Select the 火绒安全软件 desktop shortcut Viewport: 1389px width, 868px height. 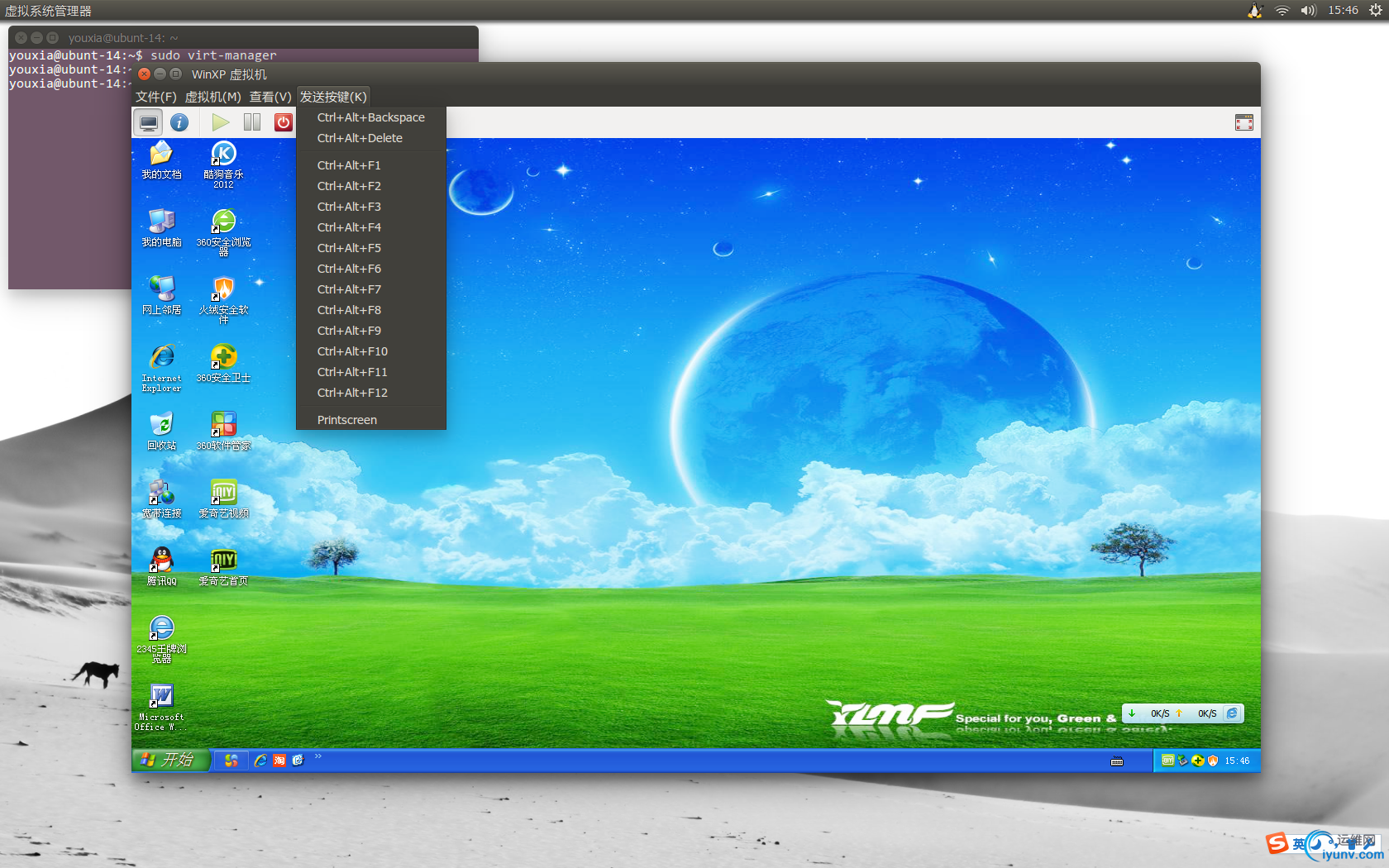(223, 300)
